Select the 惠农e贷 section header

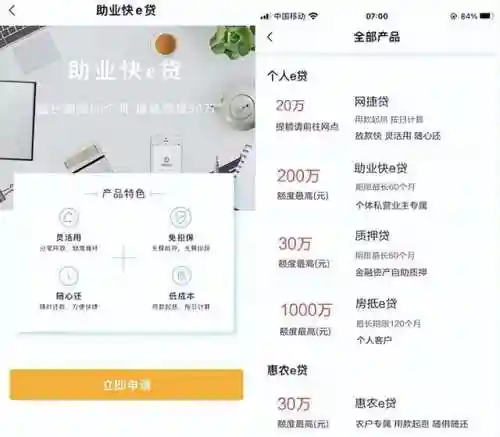point(287,370)
